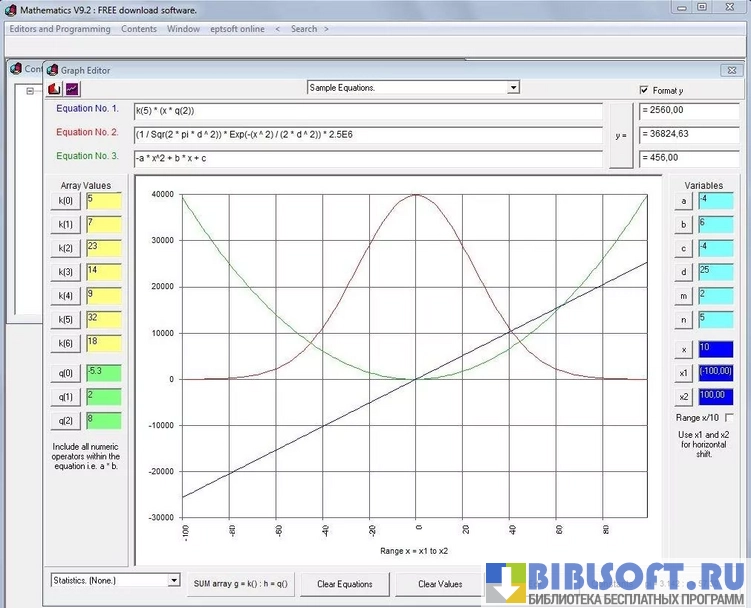The image size is (751, 608).
Task: Click the y = button beside equations
Action: (621, 133)
